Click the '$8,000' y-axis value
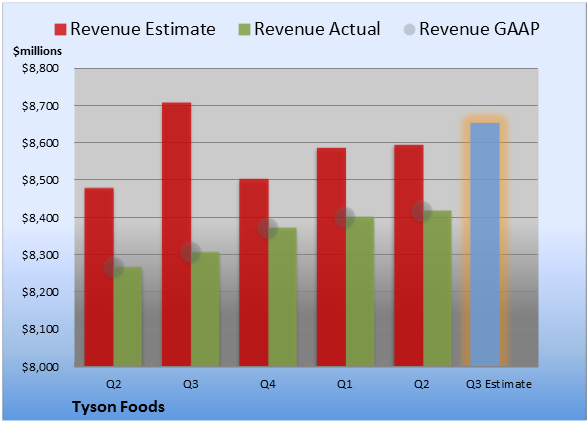Image resolution: width=588 pixels, height=422 pixels. point(40,367)
